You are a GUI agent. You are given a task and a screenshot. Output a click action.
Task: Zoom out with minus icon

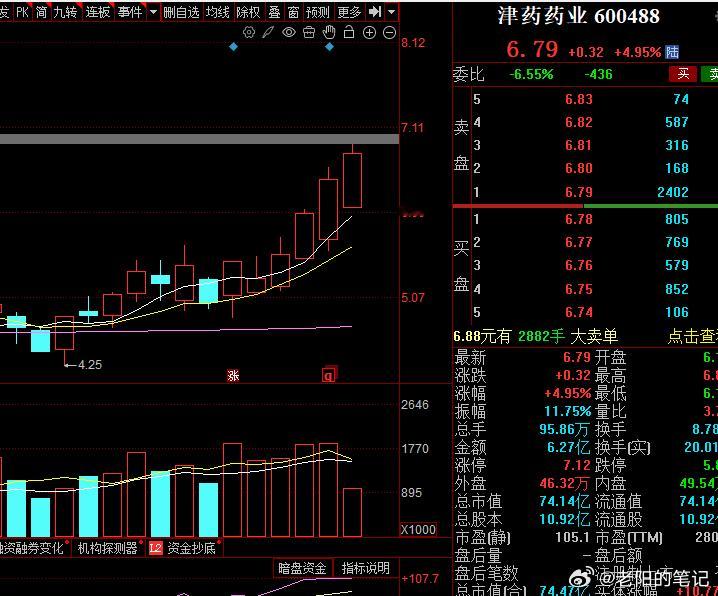(389, 33)
